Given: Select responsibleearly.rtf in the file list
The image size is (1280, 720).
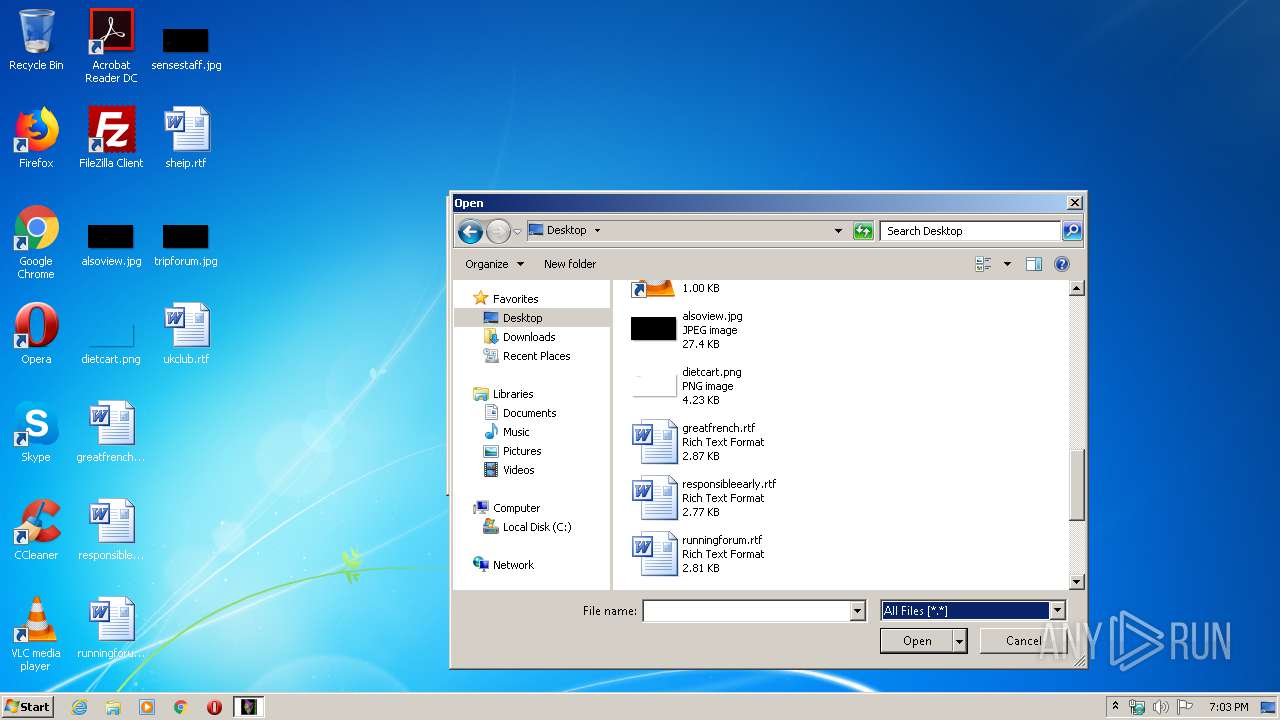Looking at the screenshot, I should 704,498.
